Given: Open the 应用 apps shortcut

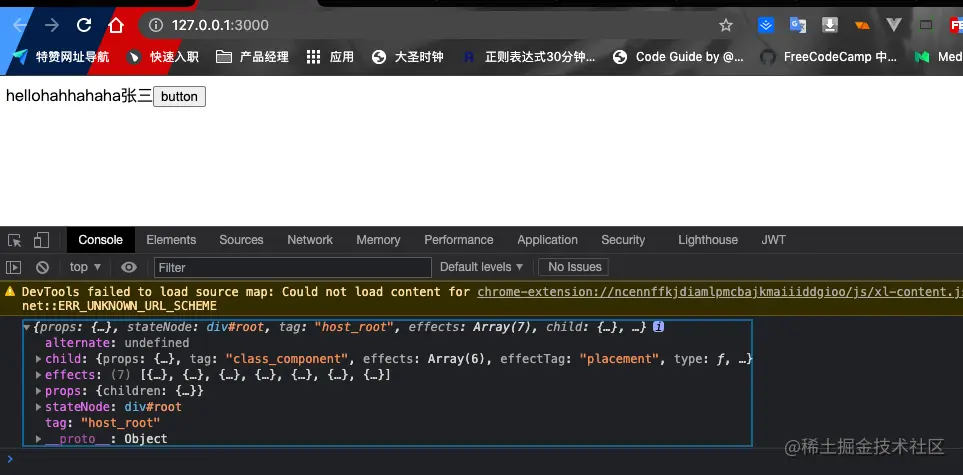Looking at the screenshot, I should tap(330, 57).
